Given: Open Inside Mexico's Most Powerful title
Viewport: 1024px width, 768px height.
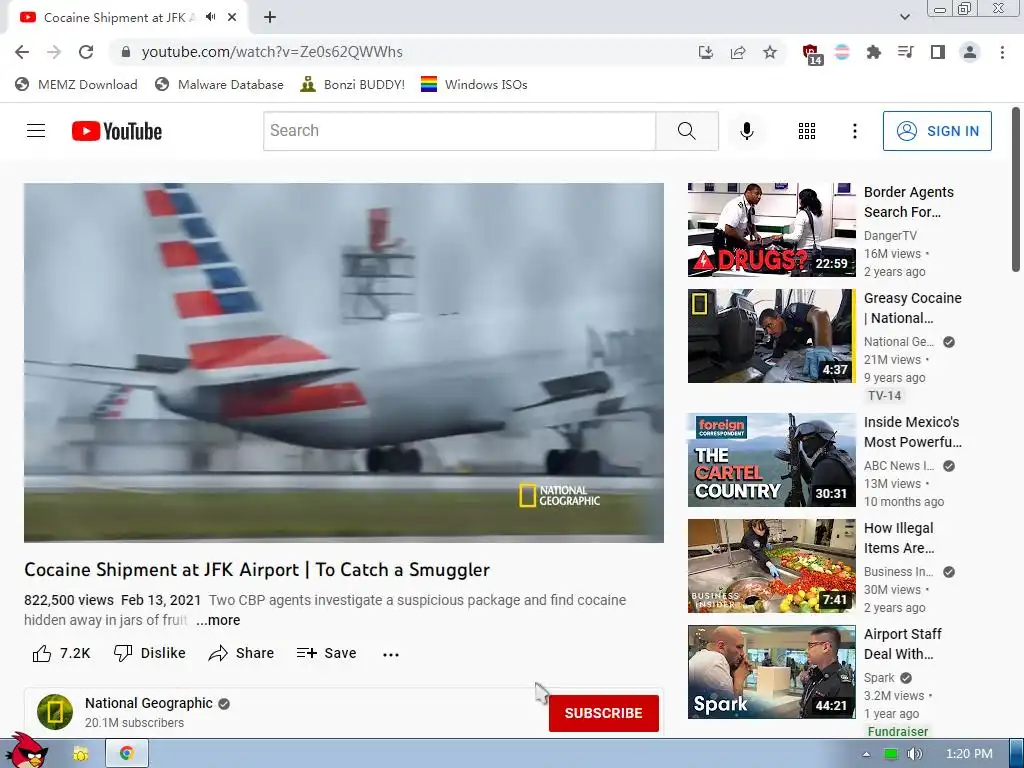Looking at the screenshot, I should [912, 432].
